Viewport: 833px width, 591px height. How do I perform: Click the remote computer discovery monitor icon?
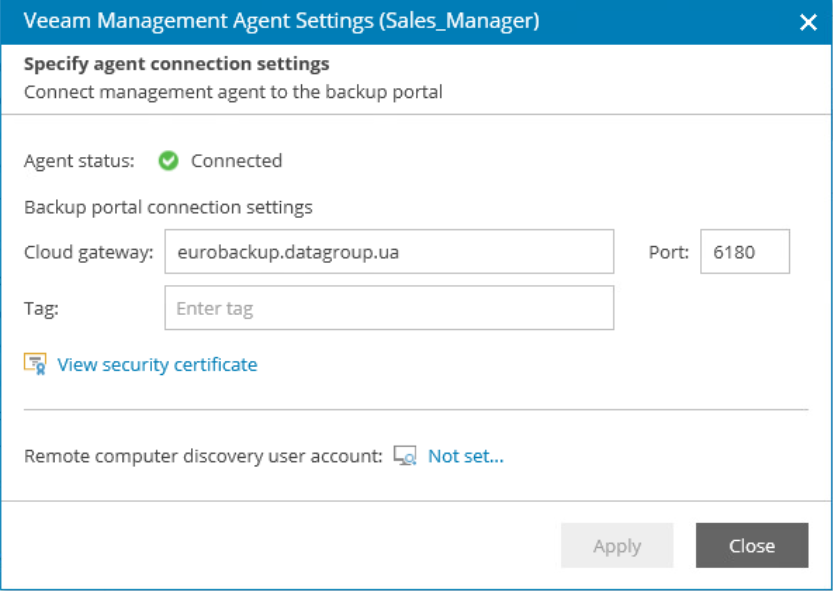point(405,455)
